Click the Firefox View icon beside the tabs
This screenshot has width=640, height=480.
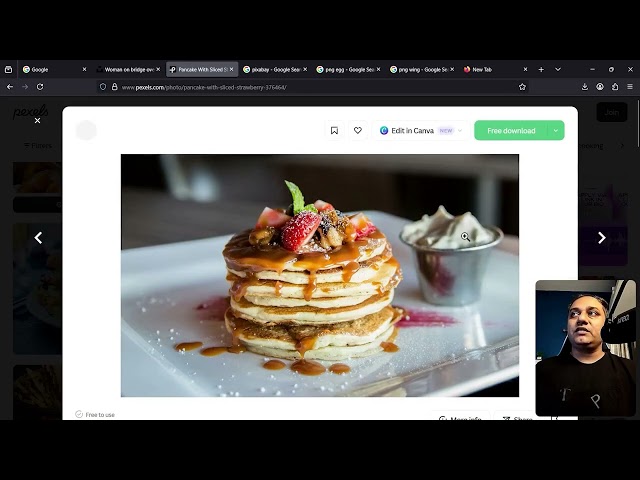tap(8, 70)
